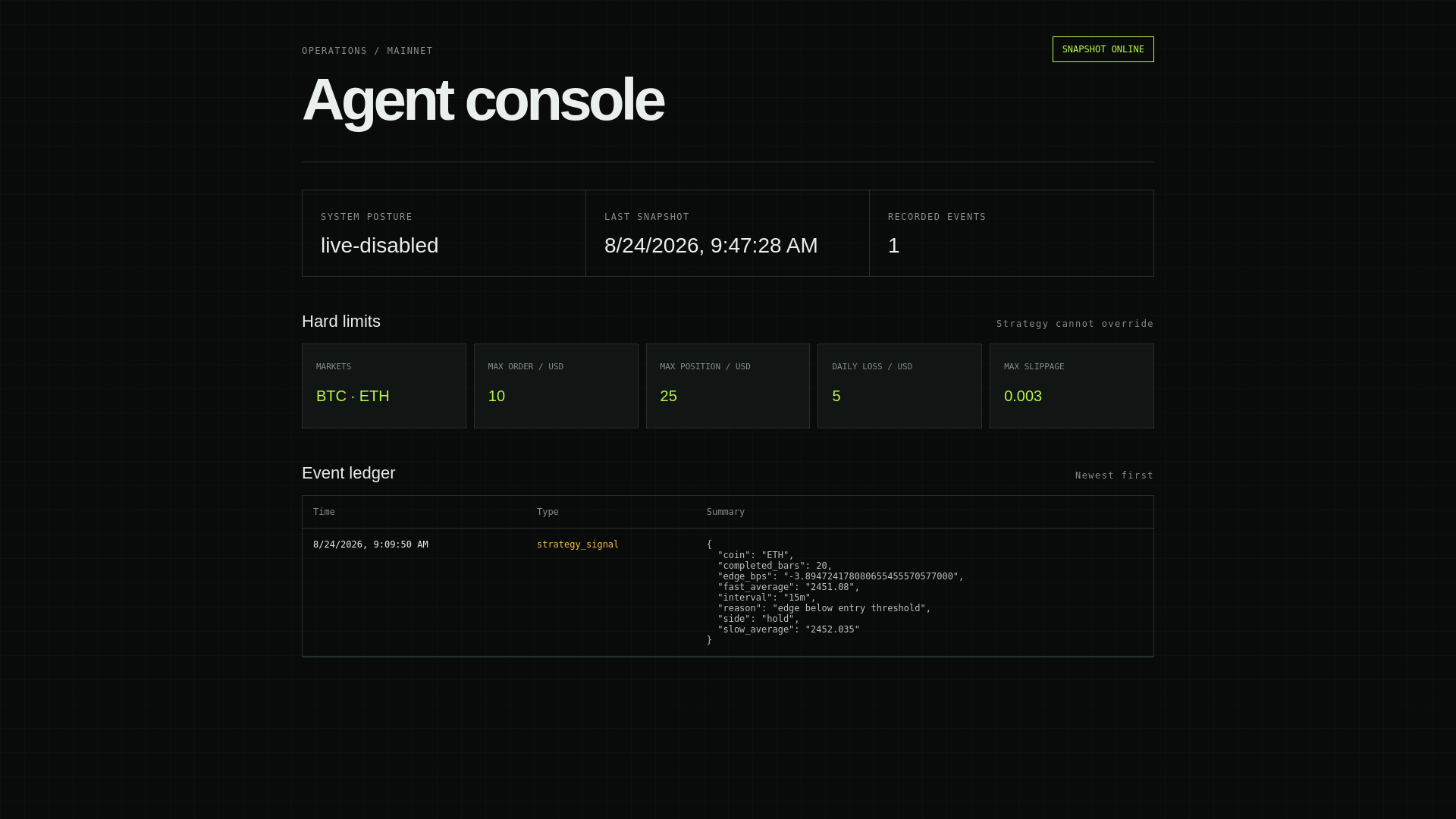Image resolution: width=1456 pixels, height=819 pixels.
Task: Click the strategy_signal event type
Action: click(578, 544)
